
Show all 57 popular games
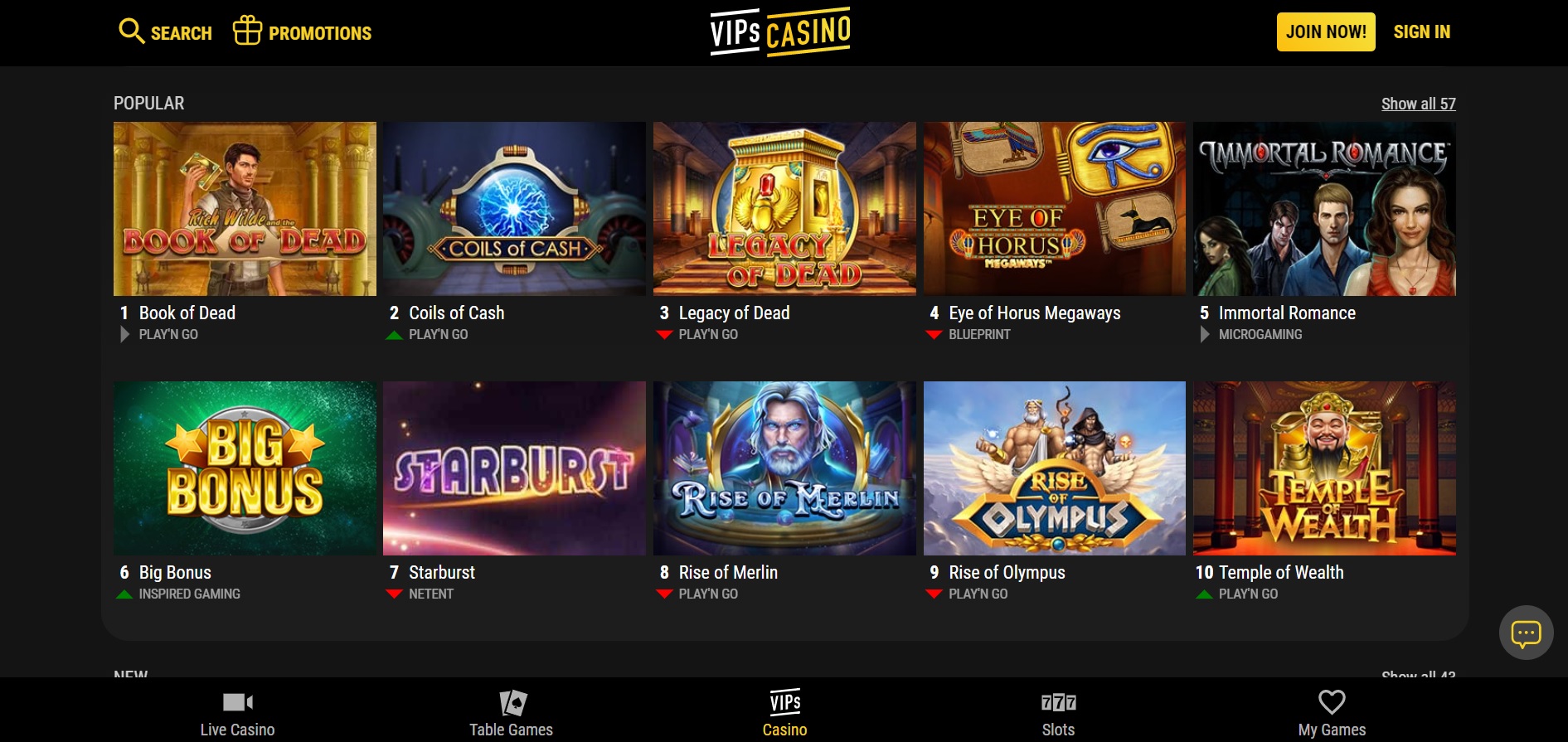(1418, 104)
